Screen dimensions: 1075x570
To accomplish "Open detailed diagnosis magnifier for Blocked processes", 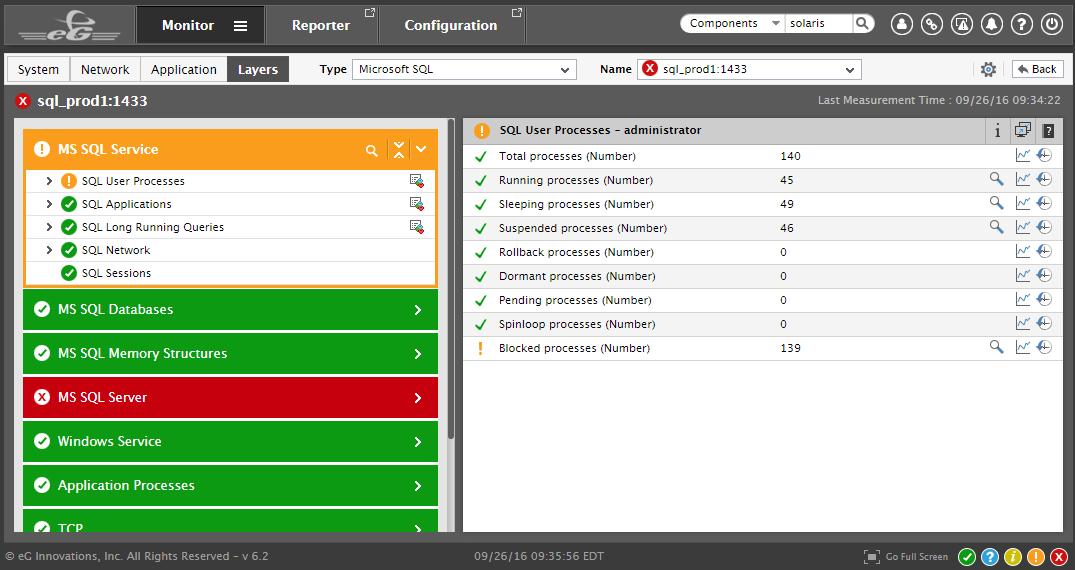I will 996,348.
